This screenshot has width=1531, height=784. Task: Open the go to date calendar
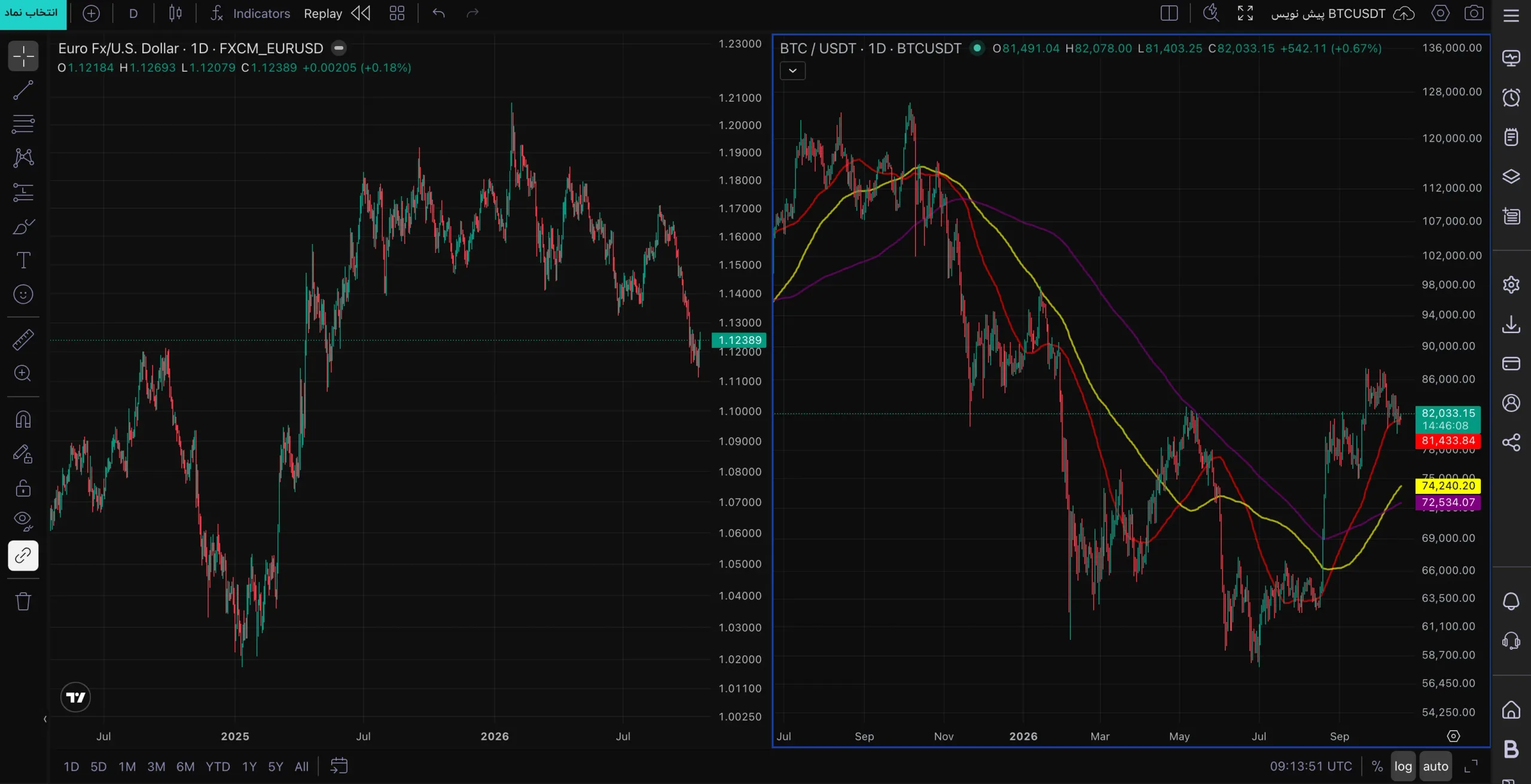coord(339,766)
